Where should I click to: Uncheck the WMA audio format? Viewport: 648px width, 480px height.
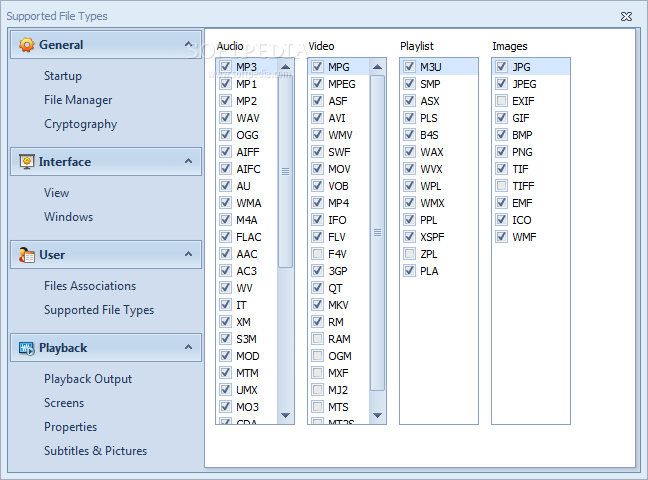[x=225, y=203]
